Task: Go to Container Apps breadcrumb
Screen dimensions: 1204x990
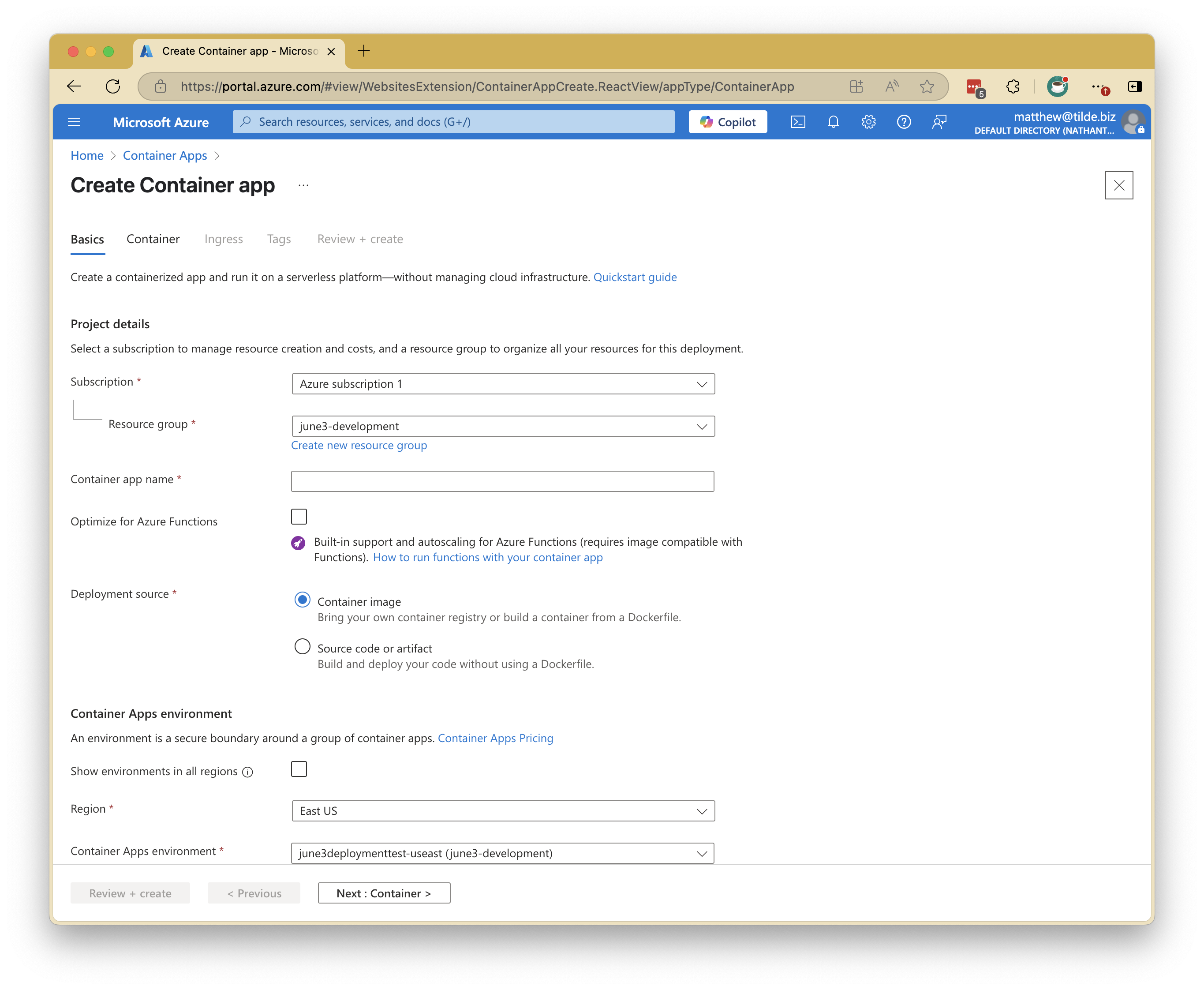Action: (x=165, y=156)
